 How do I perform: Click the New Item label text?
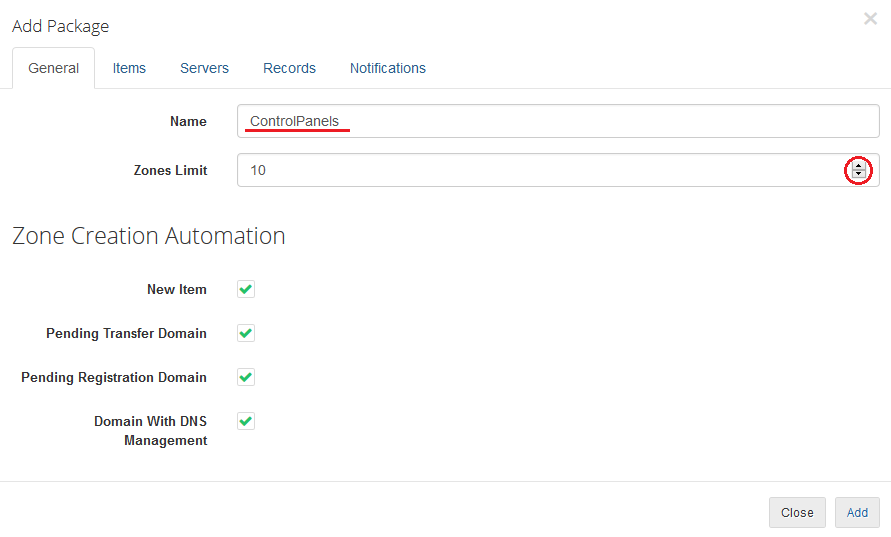(176, 289)
